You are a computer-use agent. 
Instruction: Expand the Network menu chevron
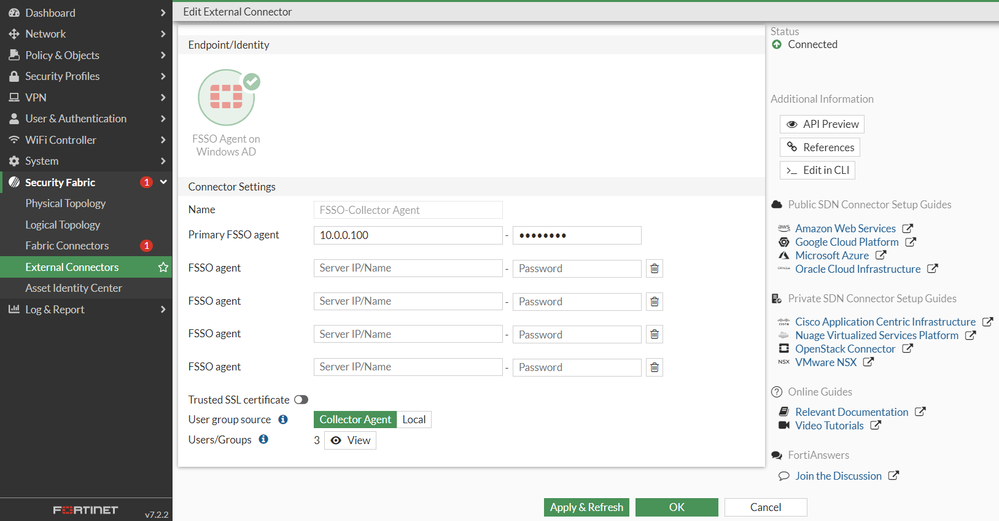tap(163, 34)
